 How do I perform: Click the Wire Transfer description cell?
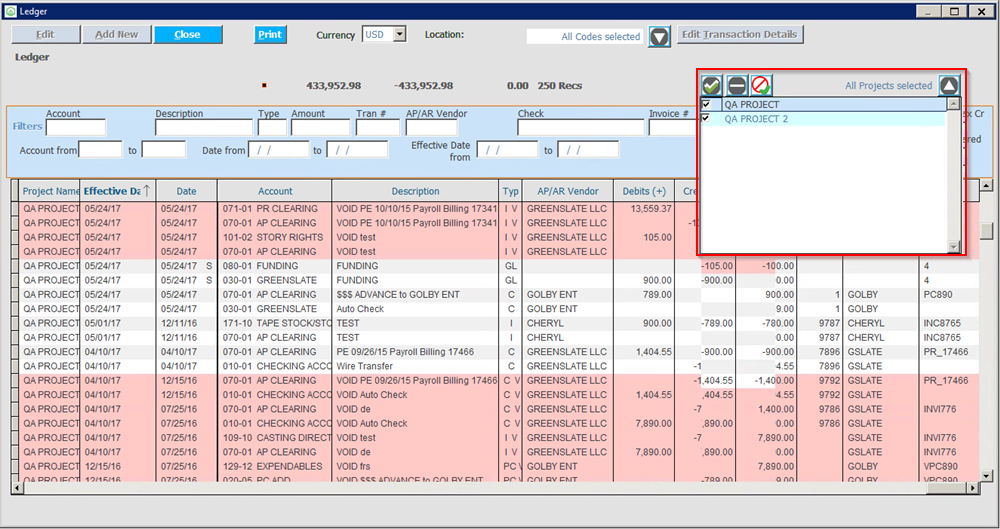(415, 366)
